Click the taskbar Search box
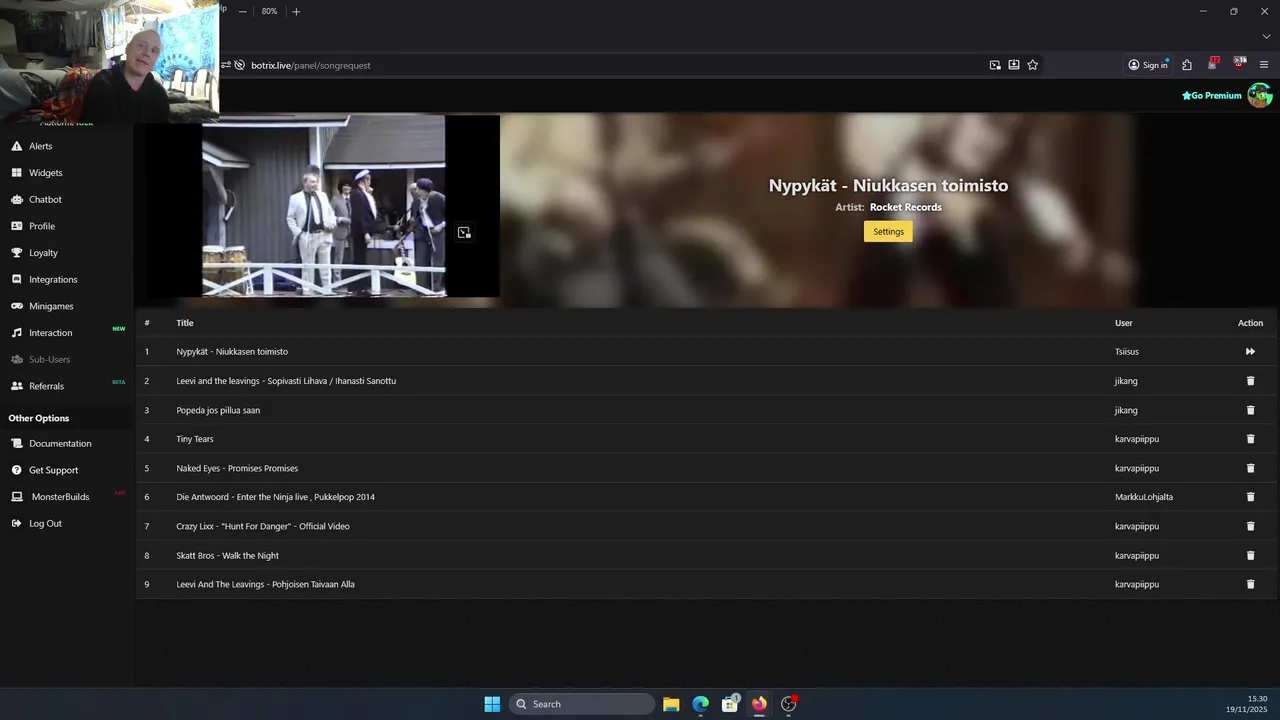 click(582, 704)
